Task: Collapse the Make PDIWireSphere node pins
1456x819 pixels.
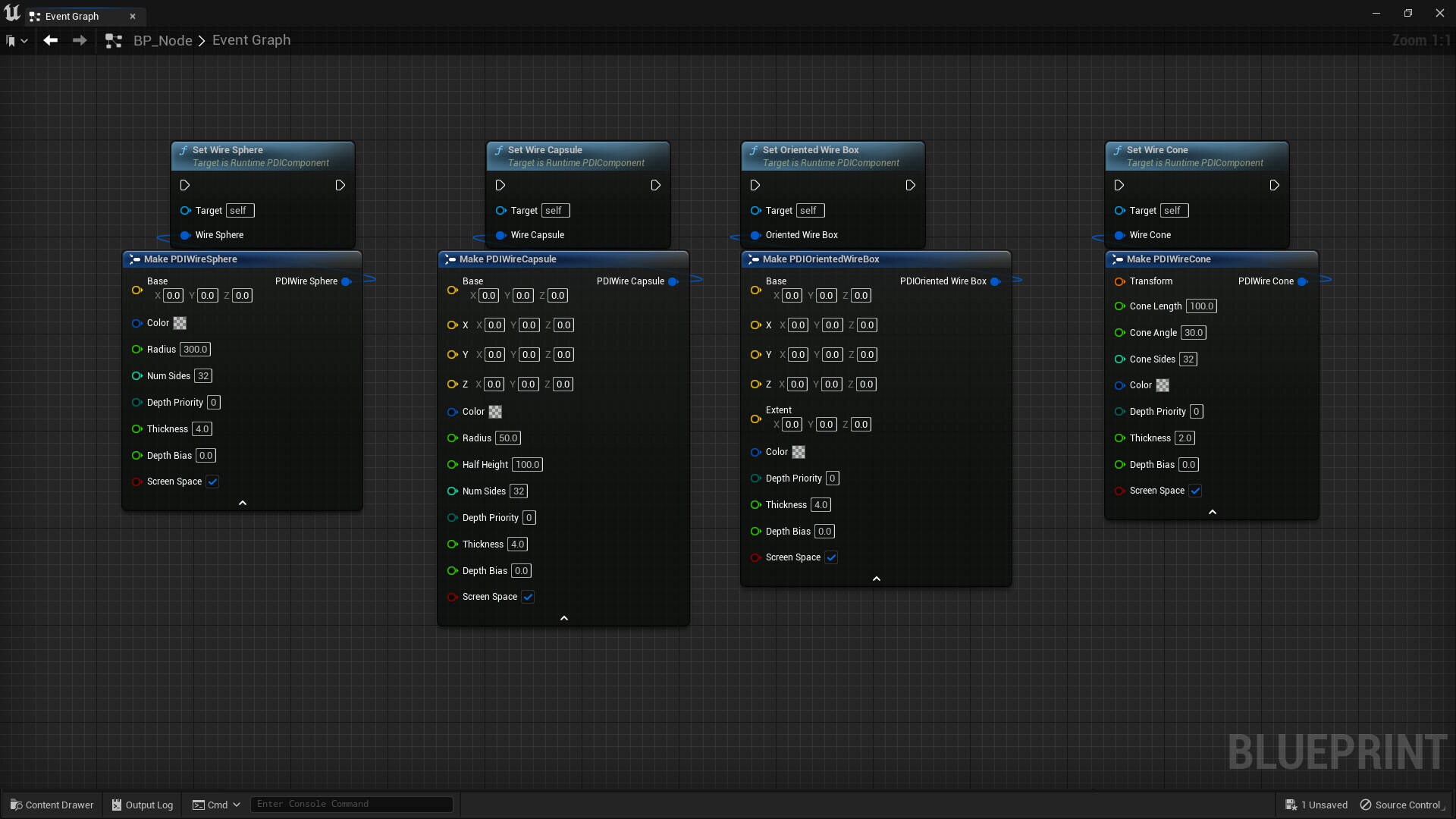Action: click(x=242, y=503)
